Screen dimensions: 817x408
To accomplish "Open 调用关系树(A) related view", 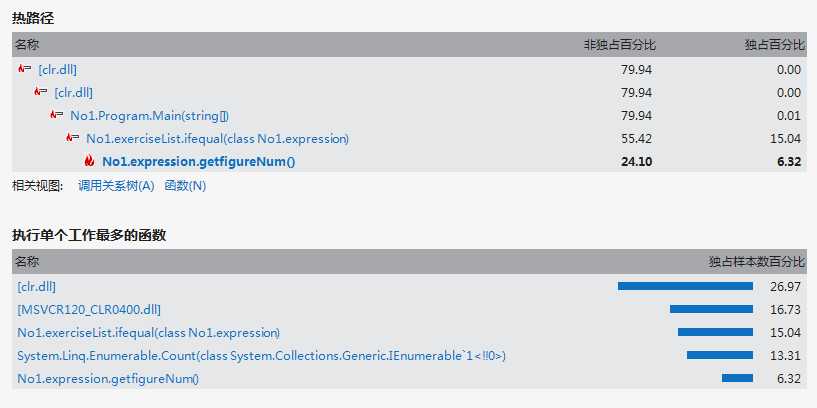I will coord(116,186).
